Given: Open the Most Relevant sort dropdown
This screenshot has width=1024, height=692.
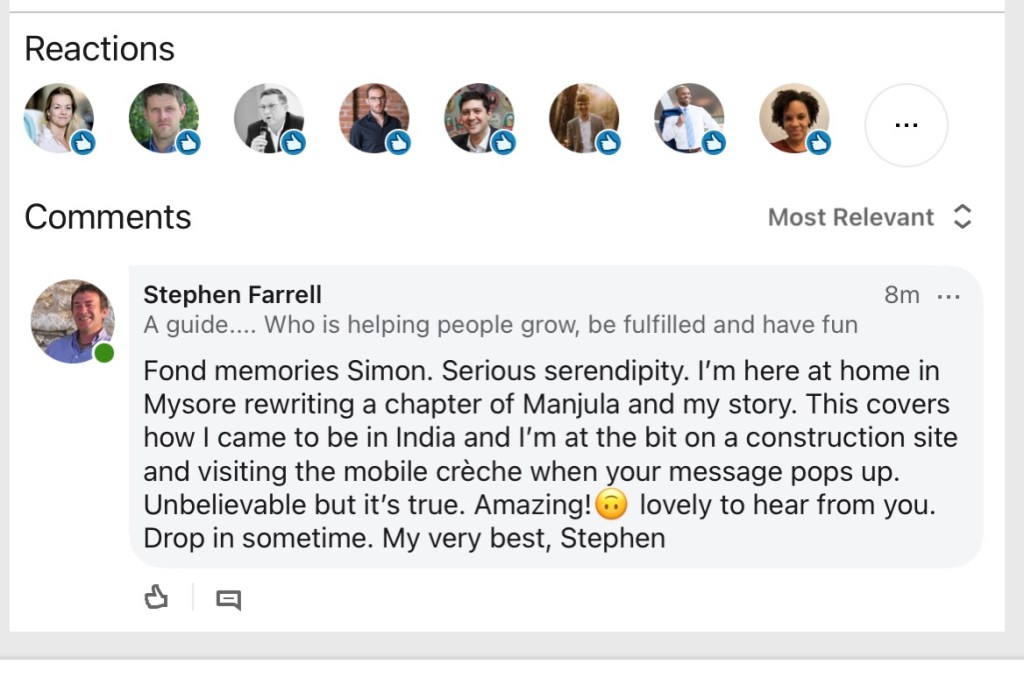Looking at the screenshot, I should [851, 217].
